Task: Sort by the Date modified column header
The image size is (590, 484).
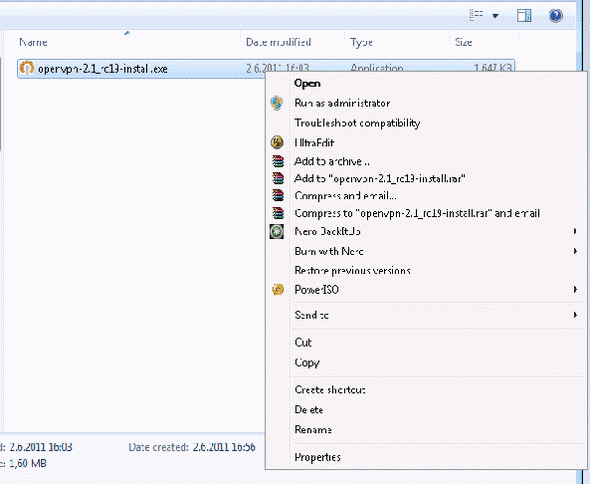Action: tap(278, 42)
